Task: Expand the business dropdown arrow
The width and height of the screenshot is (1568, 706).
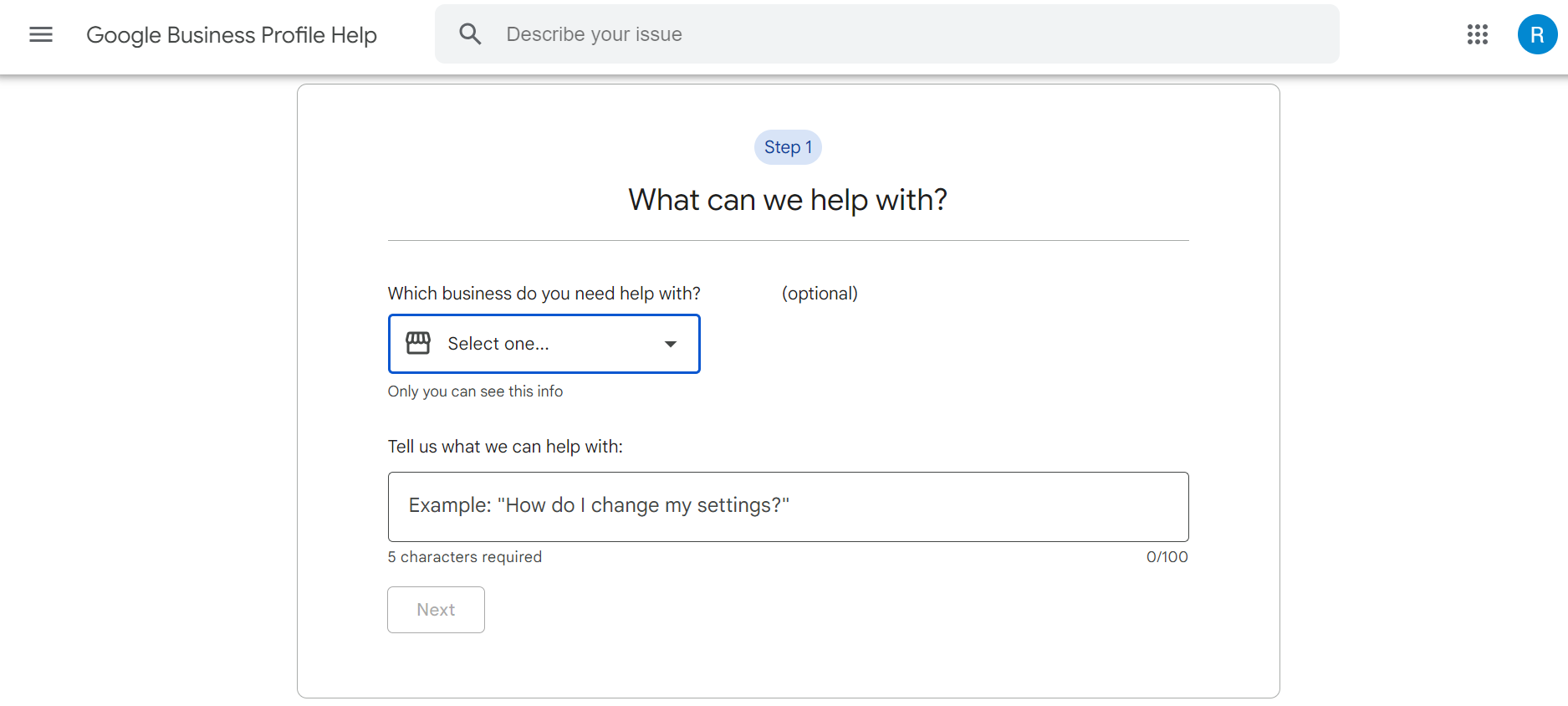Action: click(670, 344)
